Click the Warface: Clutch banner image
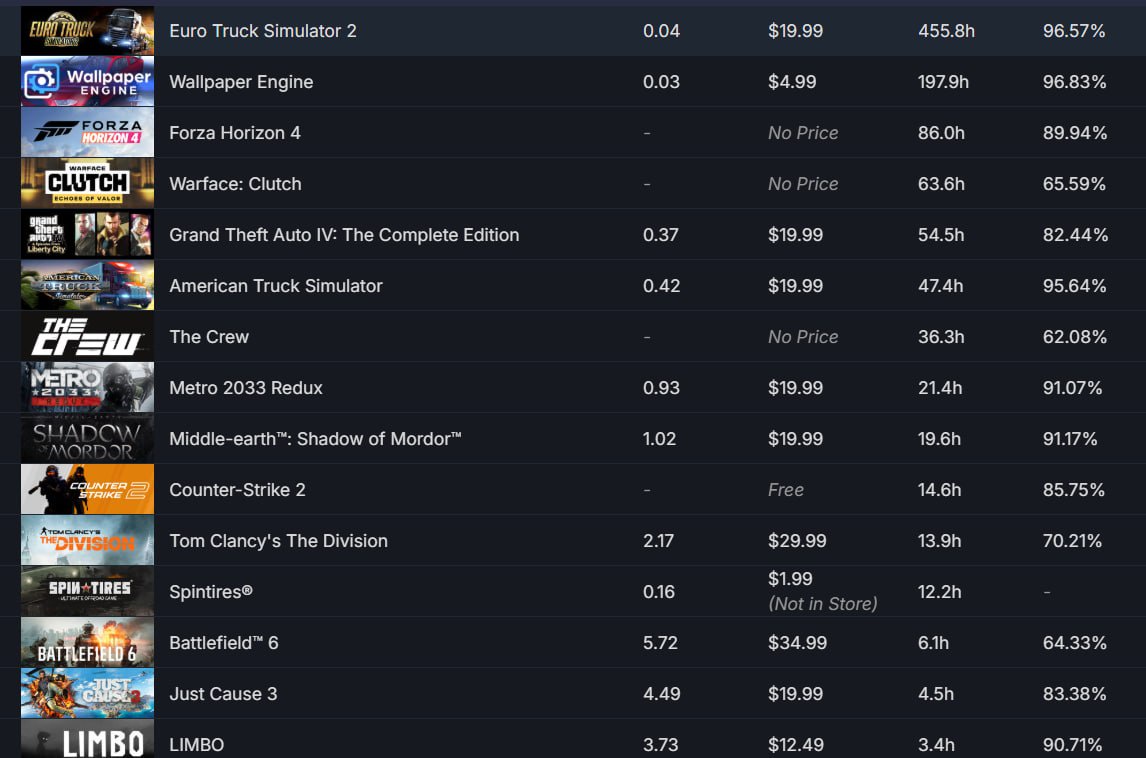Image resolution: width=1146 pixels, height=758 pixels. tap(87, 183)
